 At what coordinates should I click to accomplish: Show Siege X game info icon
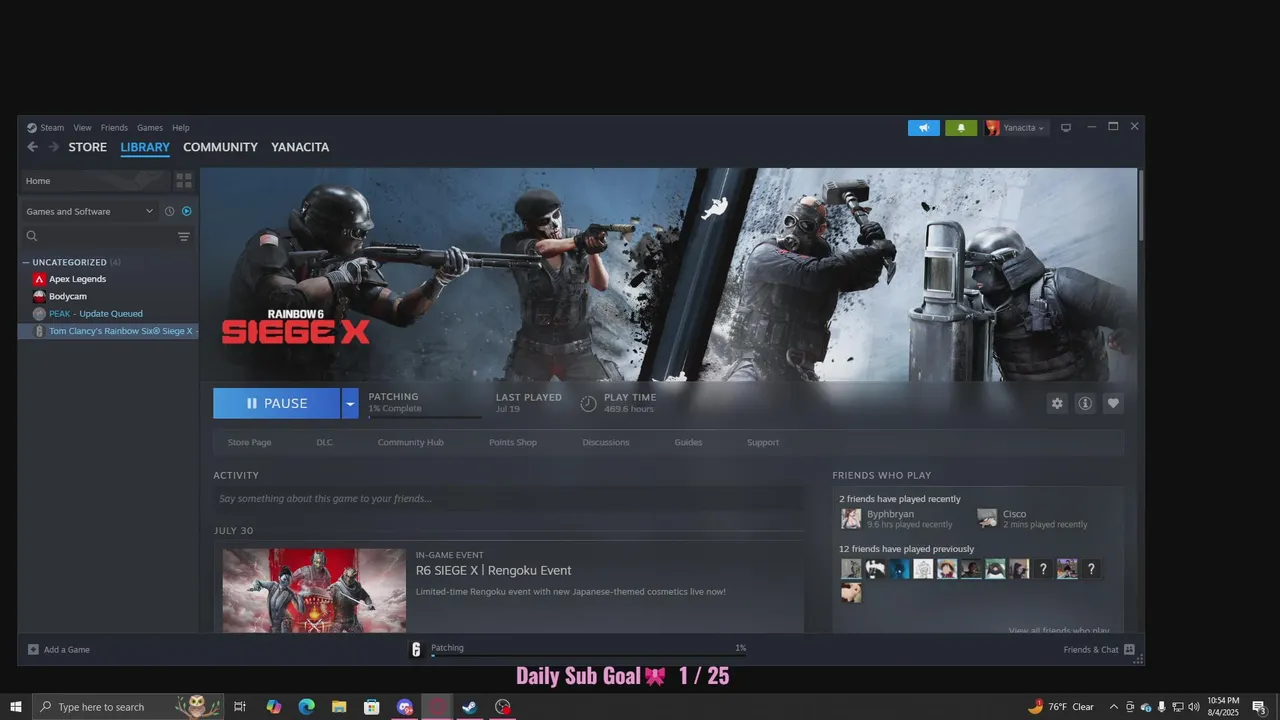(1085, 403)
